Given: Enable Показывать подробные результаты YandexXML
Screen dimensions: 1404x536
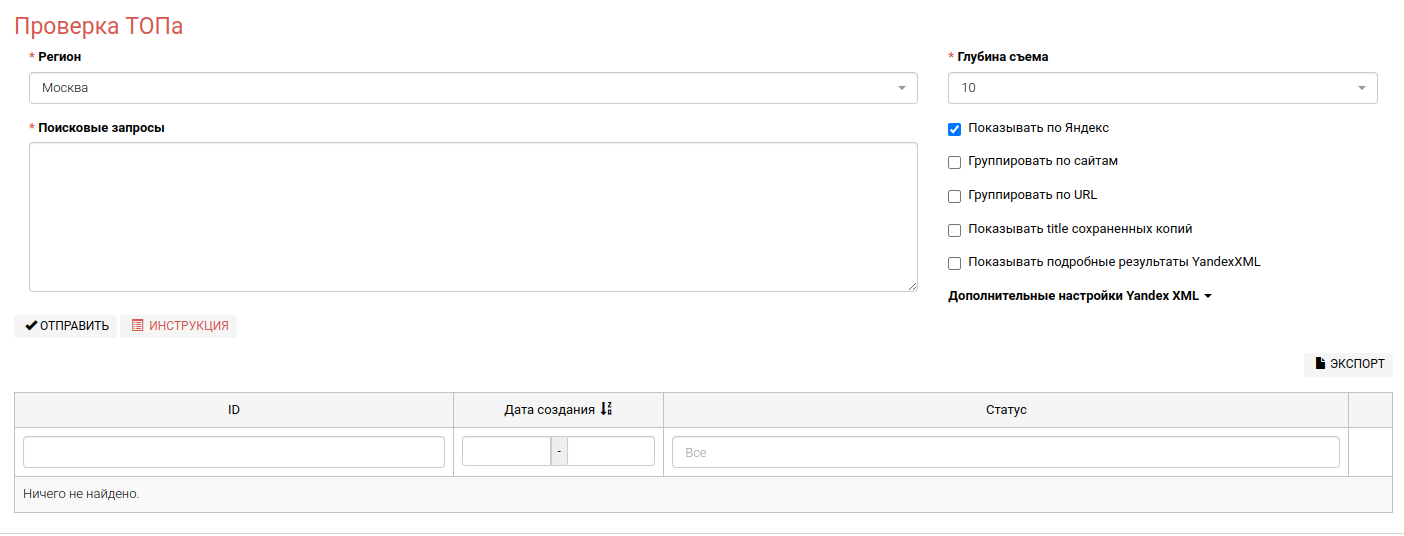Looking at the screenshot, I should (x=954, y=263).
